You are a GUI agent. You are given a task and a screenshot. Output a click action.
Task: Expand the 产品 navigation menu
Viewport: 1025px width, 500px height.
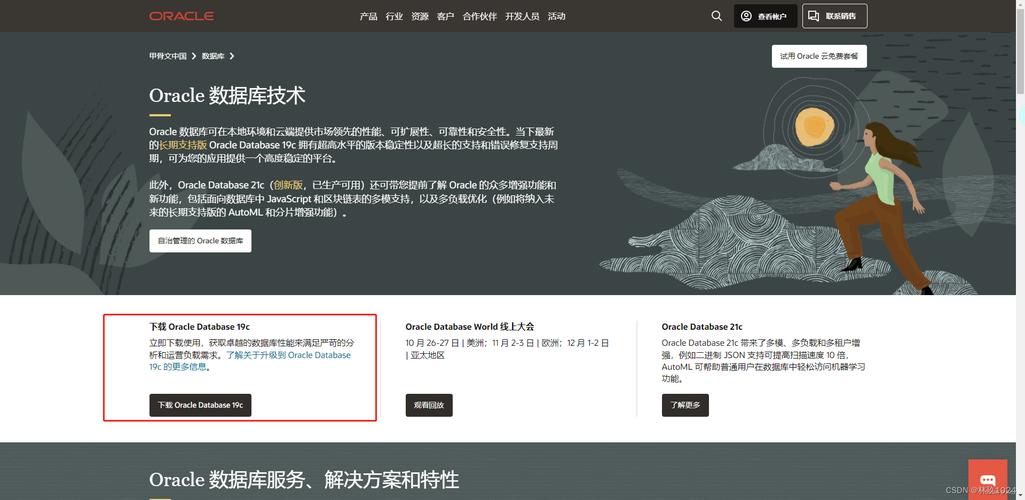368,16
